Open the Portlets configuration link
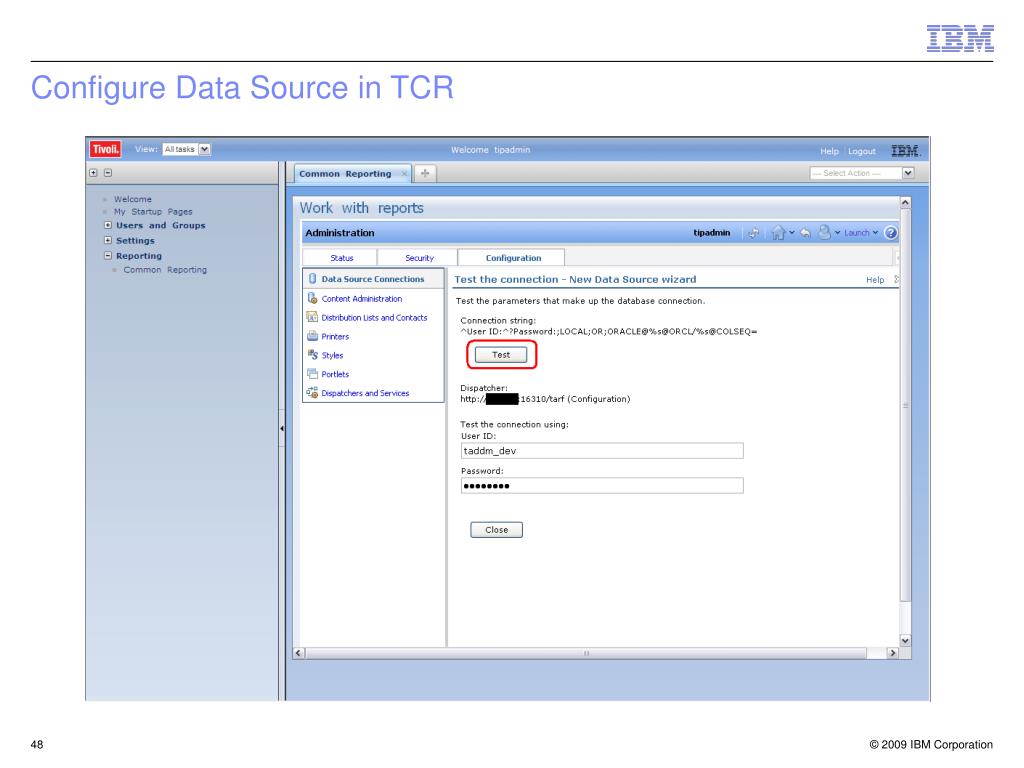Image resolution: width=1024 pixels, height=768 pixels. 335,374
